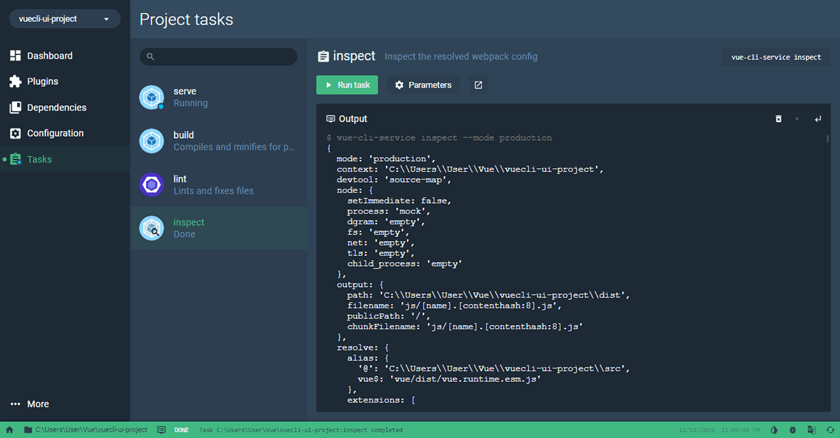This screenshot has width=840, height=438.
Task: Click the Project tasks heading
Action: (x=186, y=19)
